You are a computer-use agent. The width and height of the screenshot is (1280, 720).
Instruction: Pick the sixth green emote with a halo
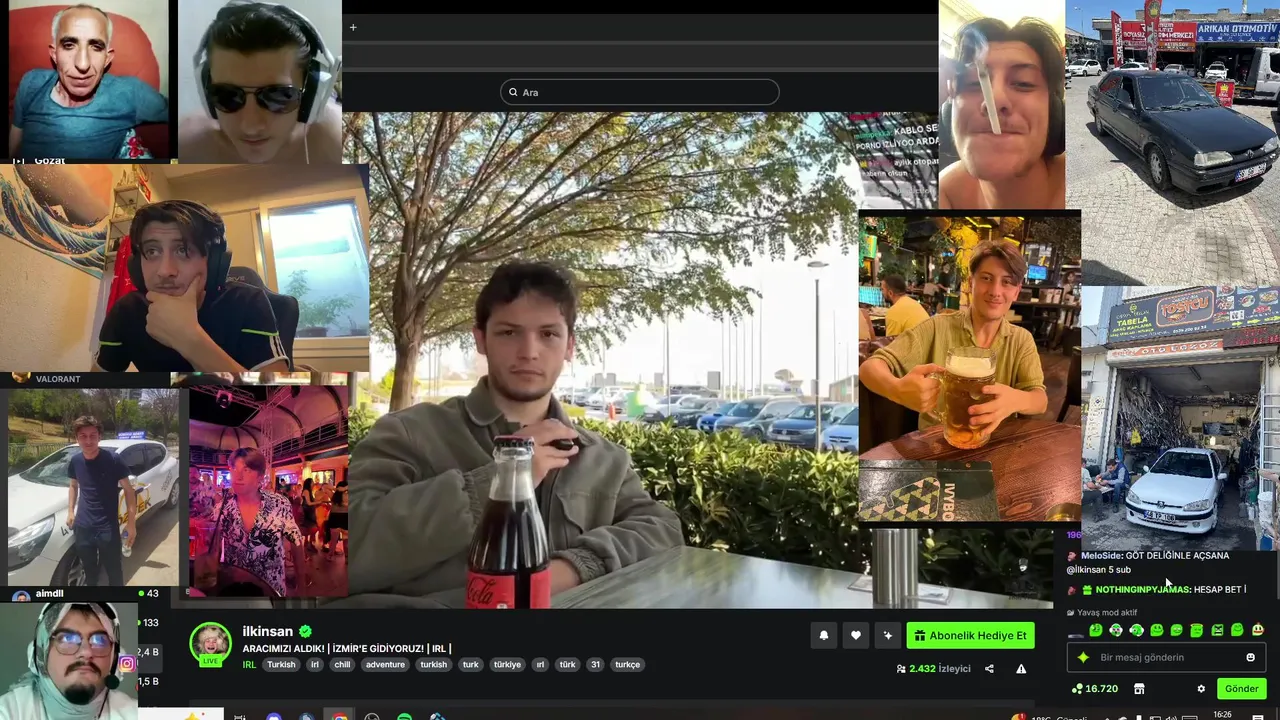tap(1197, 630)
